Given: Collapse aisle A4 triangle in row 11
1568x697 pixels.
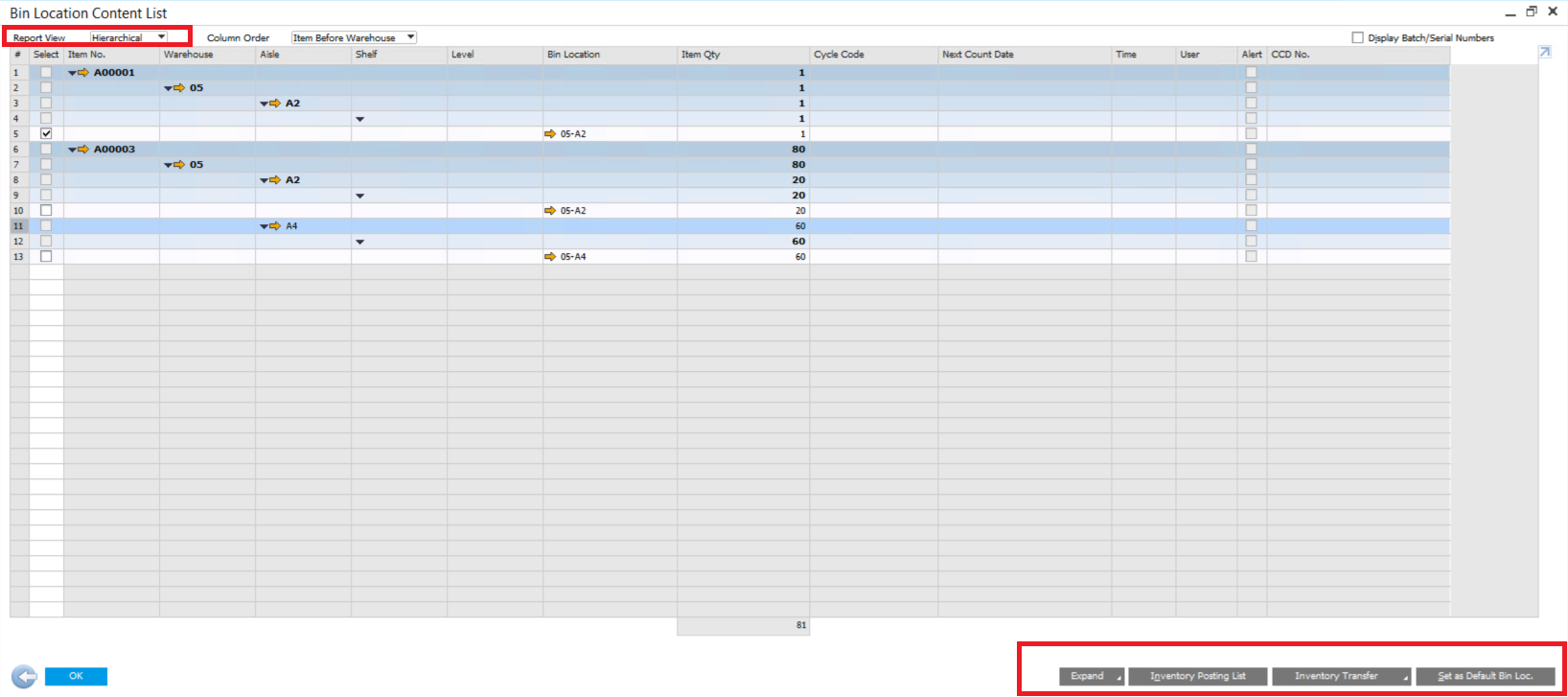Looking at the screenshot, I should (264, 226).
